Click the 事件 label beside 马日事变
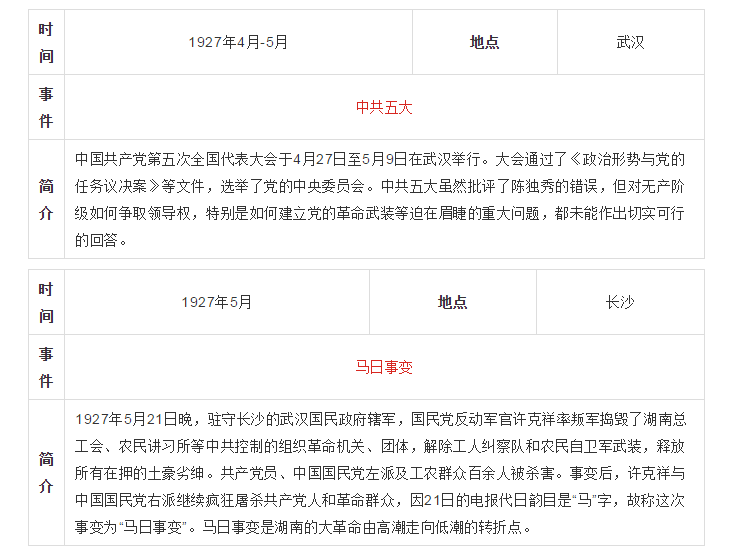Screen dimensions: 739x553 (46, 367)
